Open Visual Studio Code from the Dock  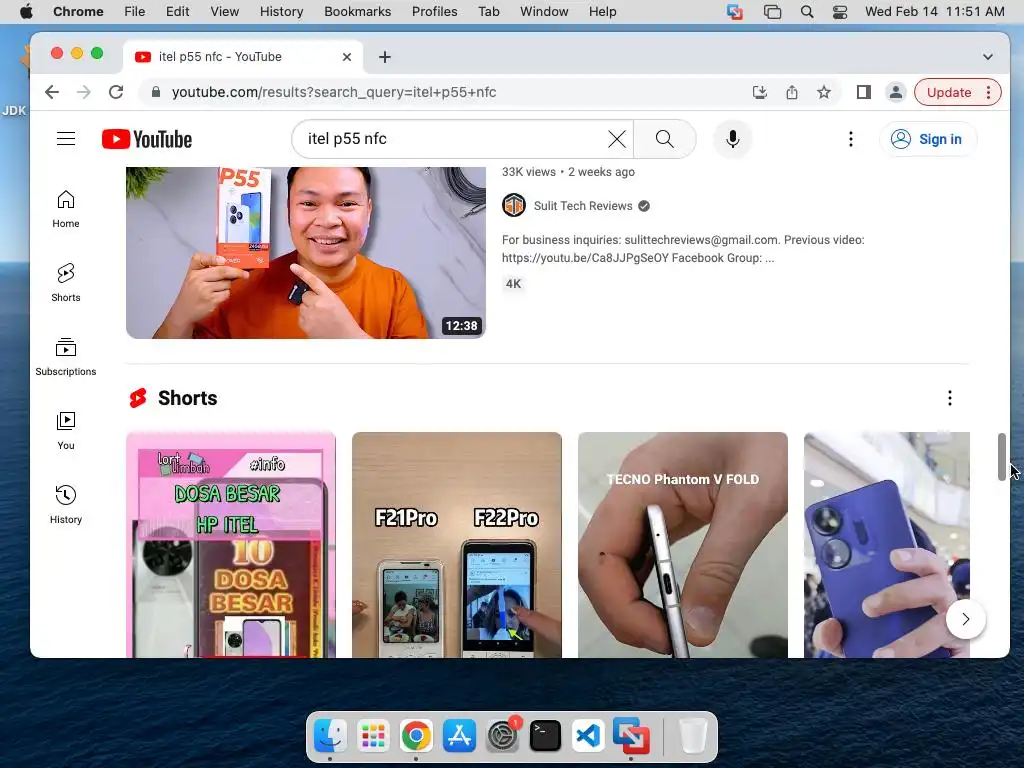point(588,736)
